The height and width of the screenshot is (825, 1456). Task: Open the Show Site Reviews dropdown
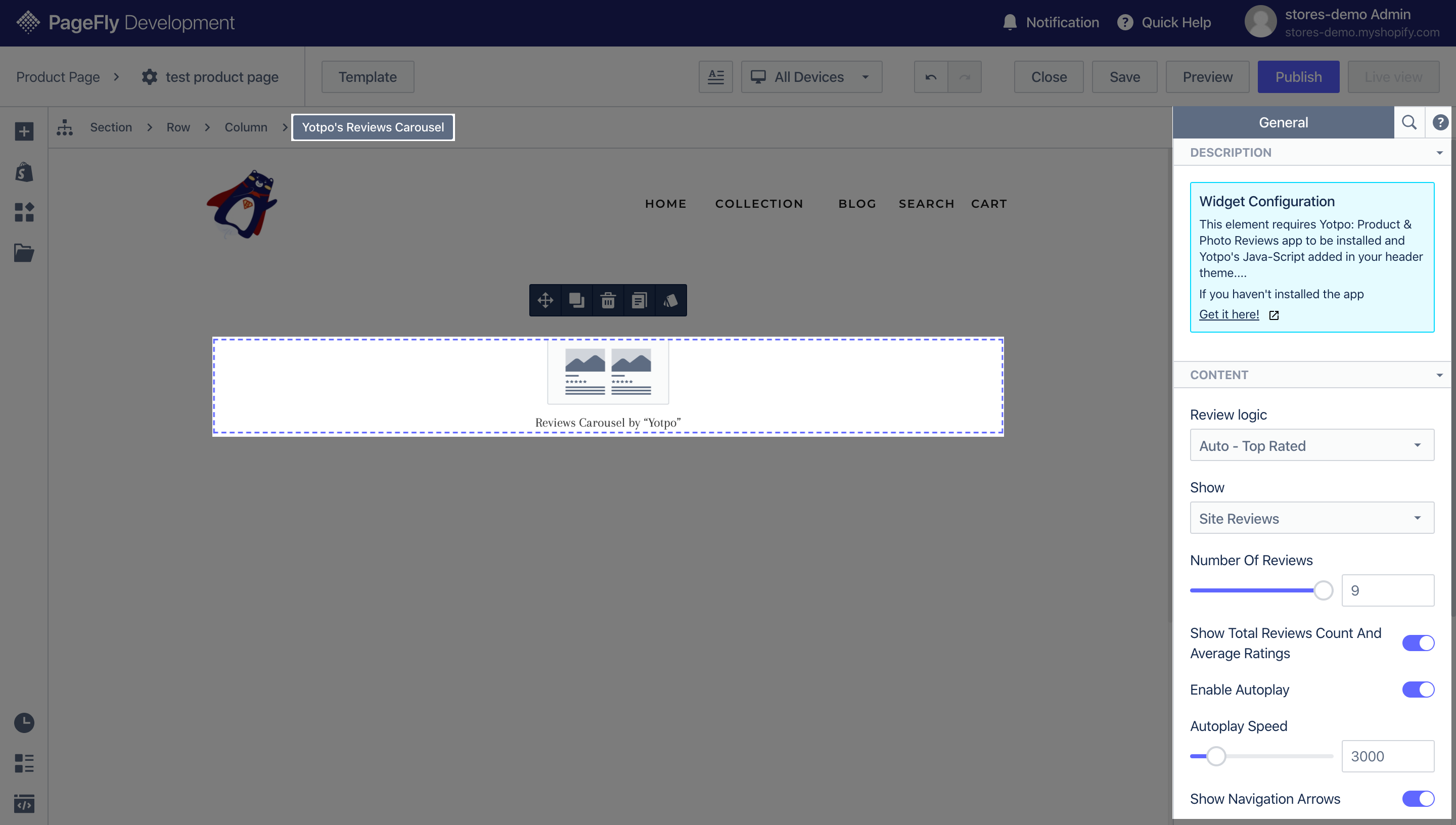pos(1312,517)
